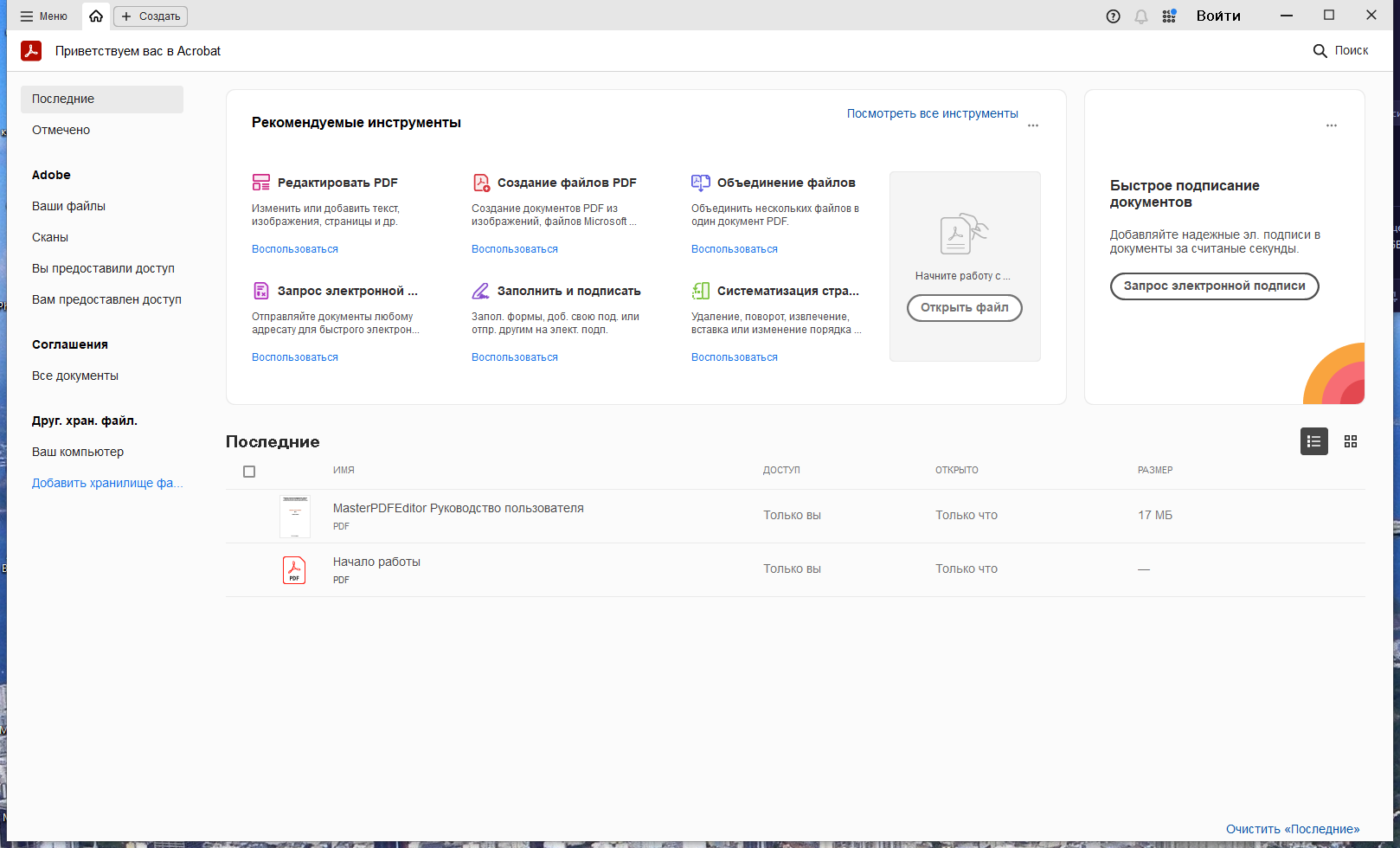Select MasterPDFEditor Руководство пользователя file name
The width and height of the screenshot is (1400, 848).
(459, 508)
